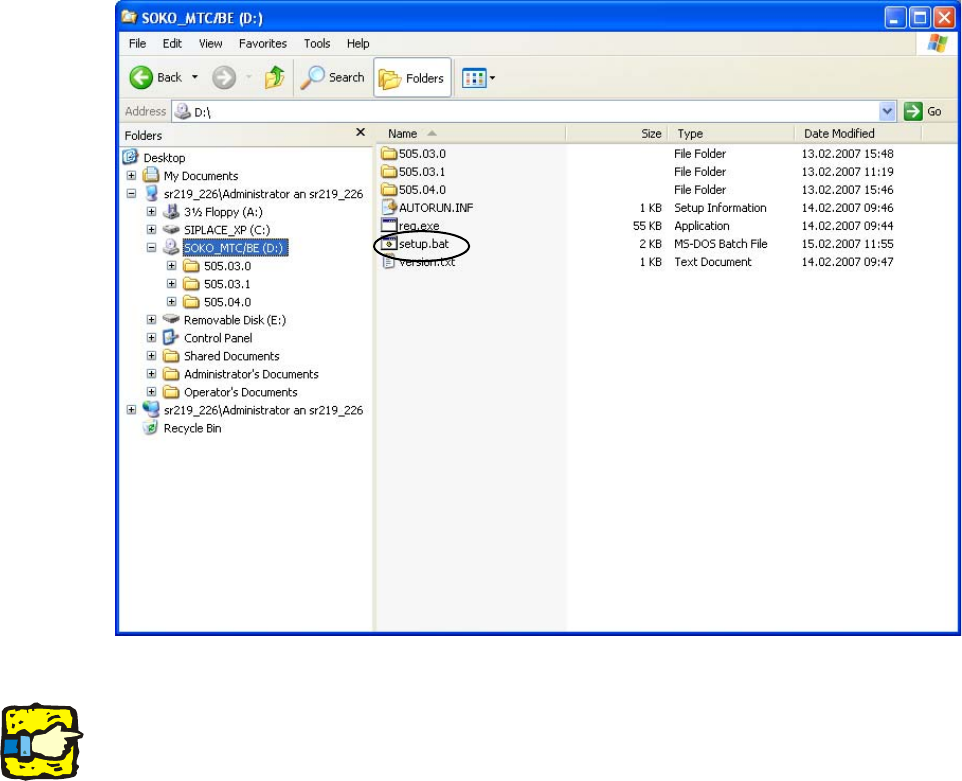Expand Administrator's Documents node
This screenshot has width=962, height=781.
point(152,374)
